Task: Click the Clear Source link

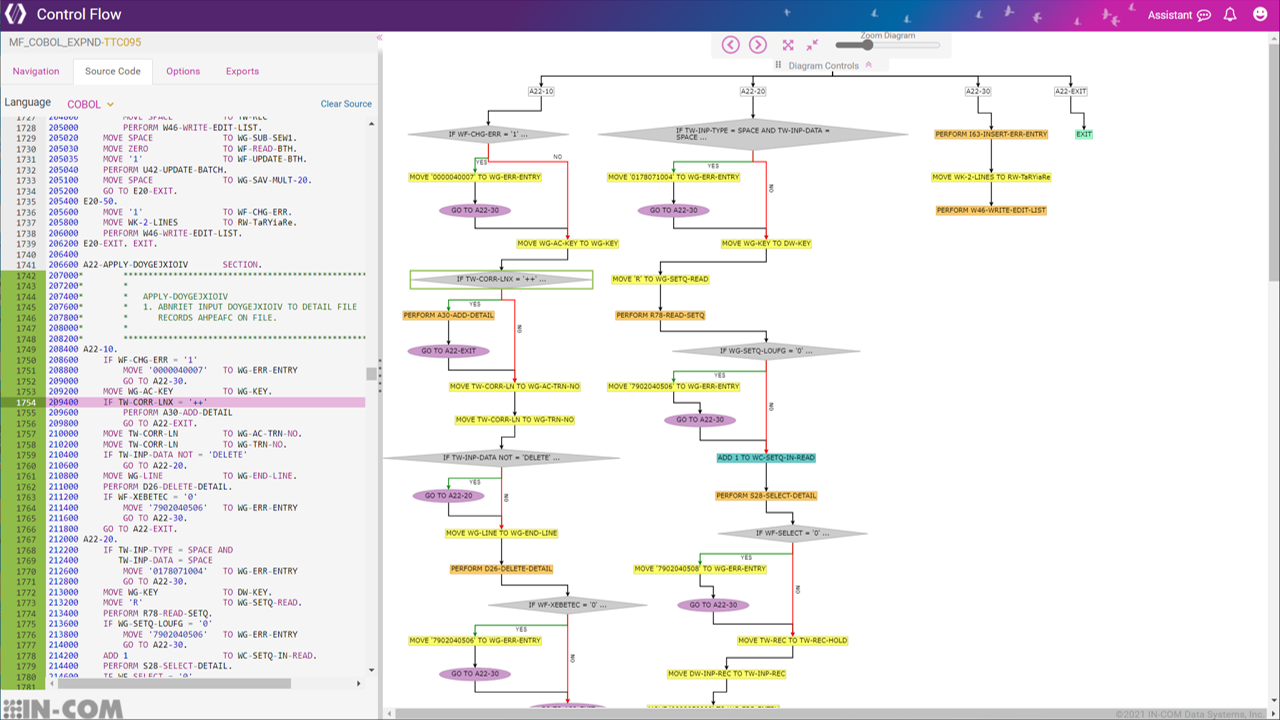Action: pos(345,103)
